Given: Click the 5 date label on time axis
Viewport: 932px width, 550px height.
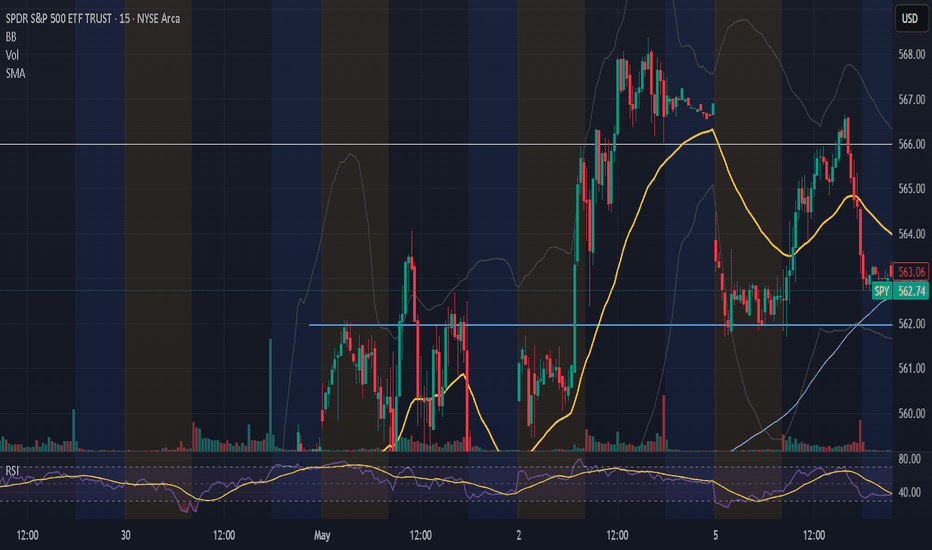Looking at the screenshot, I should coord(715,535).
